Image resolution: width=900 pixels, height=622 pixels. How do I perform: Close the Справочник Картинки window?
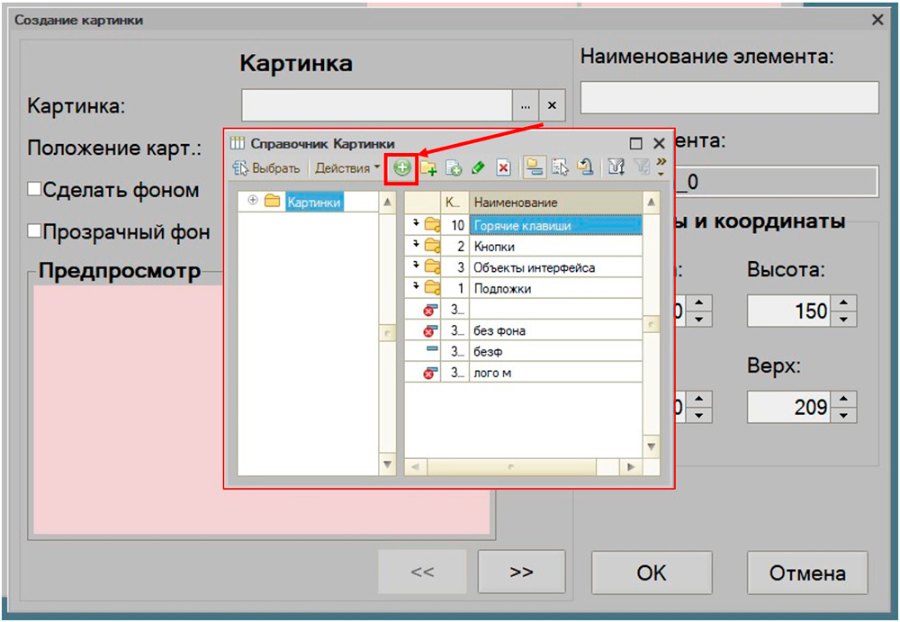pyautogui.click(x=659, y=143)
